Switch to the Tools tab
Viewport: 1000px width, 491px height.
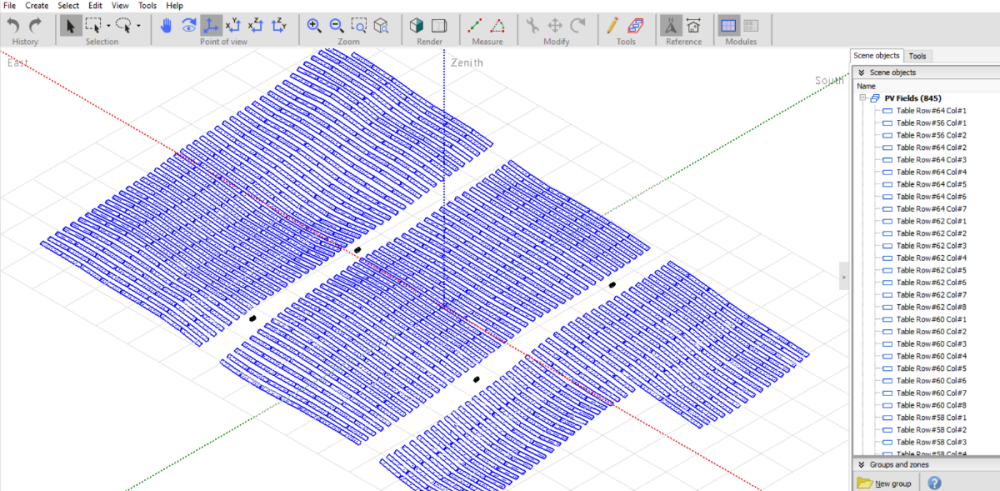(917, 56)
